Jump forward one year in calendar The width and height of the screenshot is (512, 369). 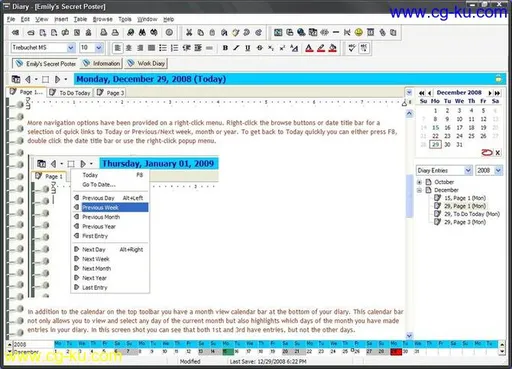point(497,93)
